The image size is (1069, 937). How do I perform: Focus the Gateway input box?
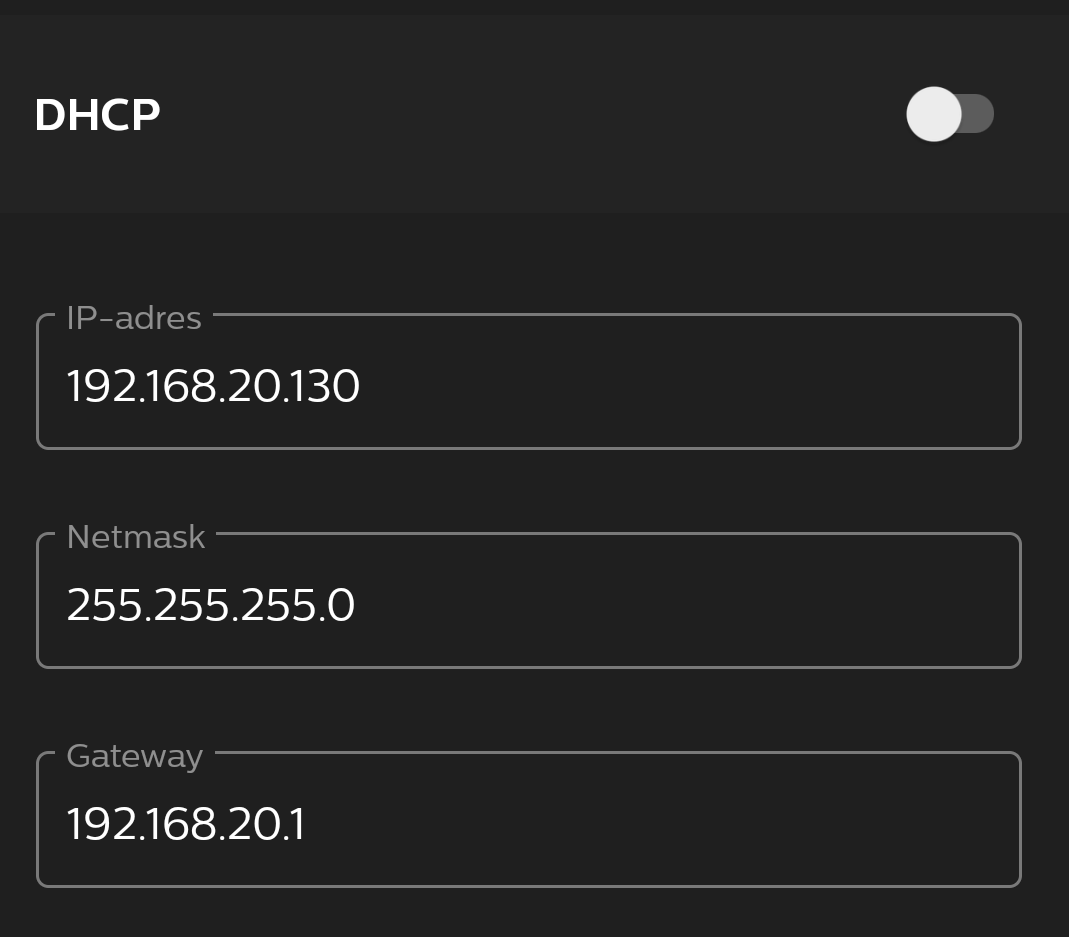tap(528, 823)
